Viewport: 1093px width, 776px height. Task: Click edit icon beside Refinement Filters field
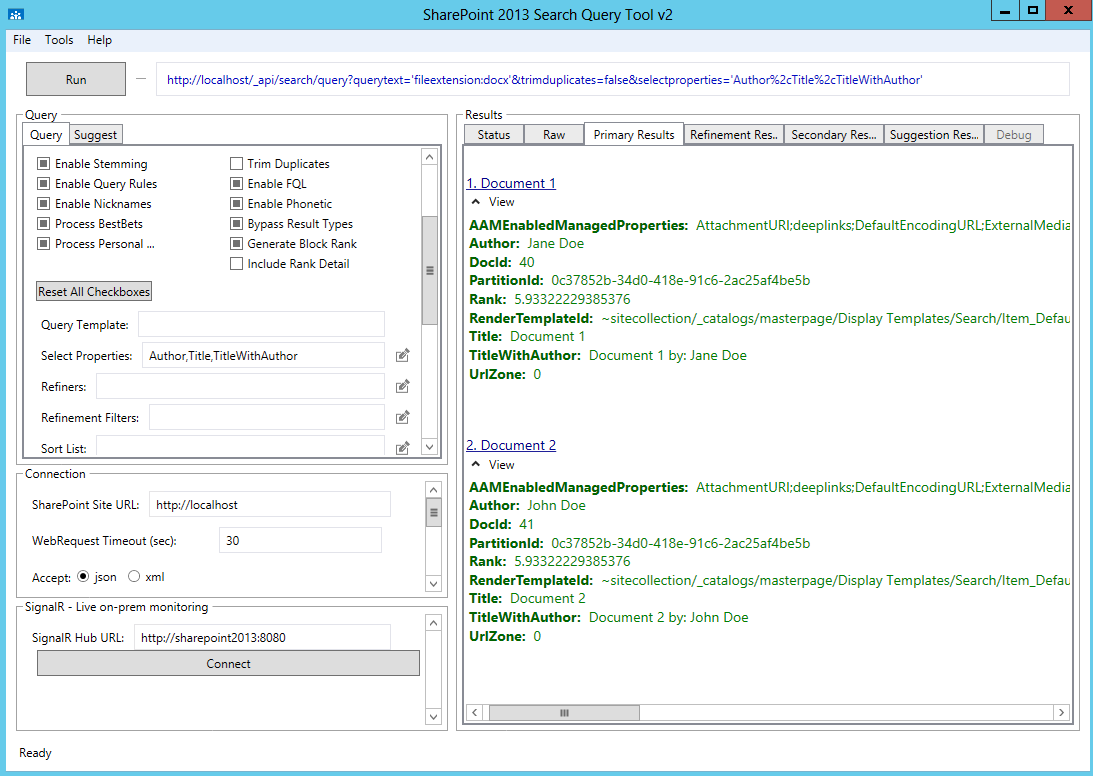click(402, 417)
